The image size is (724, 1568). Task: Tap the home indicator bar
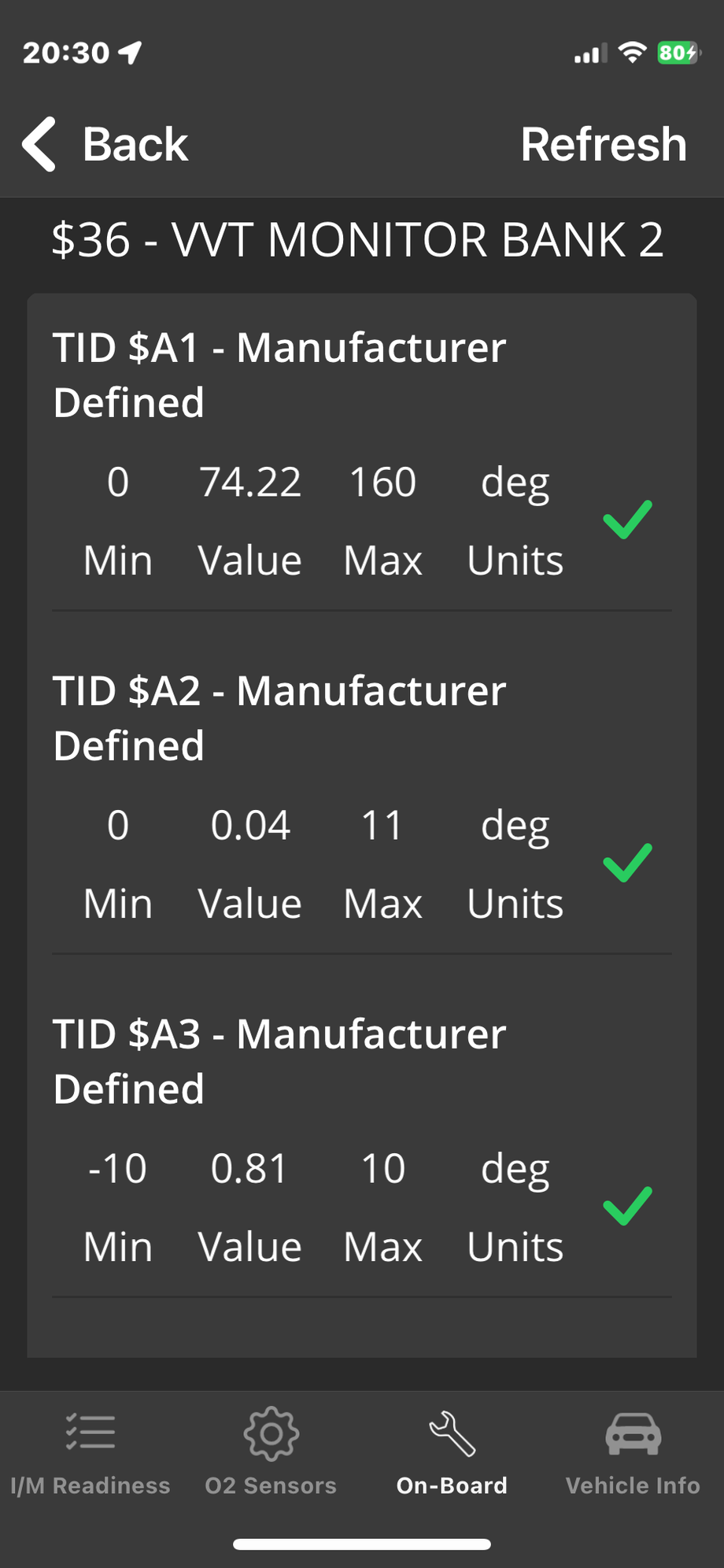(x=362, y=1544)
